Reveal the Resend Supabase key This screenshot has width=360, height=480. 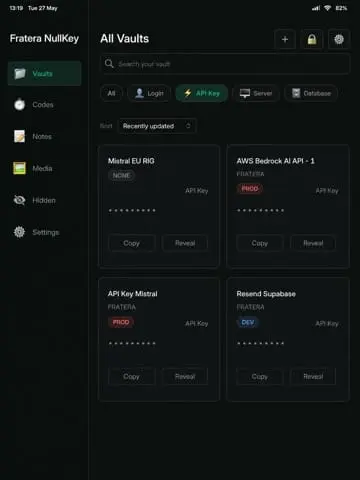tap(313, 377)
